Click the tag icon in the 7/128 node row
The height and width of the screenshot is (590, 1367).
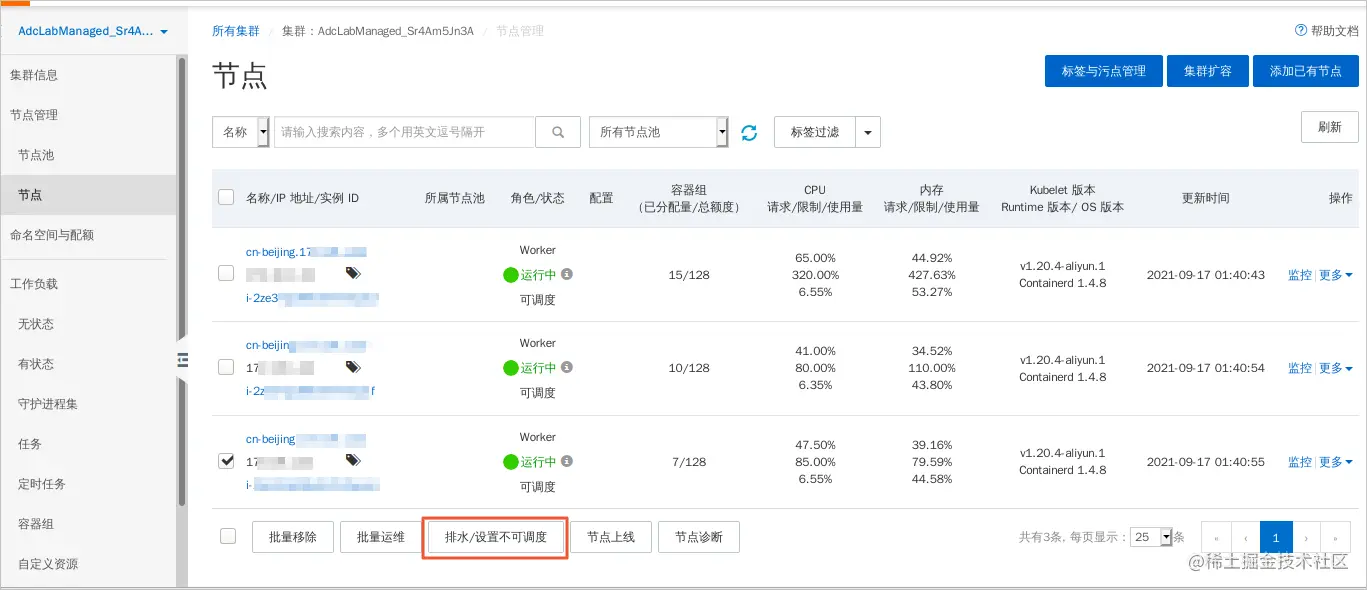point(353,460)
